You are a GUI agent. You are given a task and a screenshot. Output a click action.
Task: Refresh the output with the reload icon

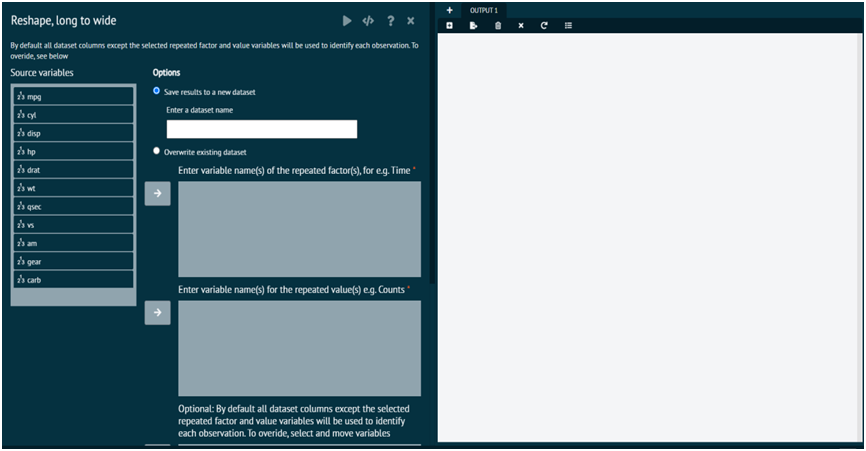pyautogui.click(x=544, y=25)
